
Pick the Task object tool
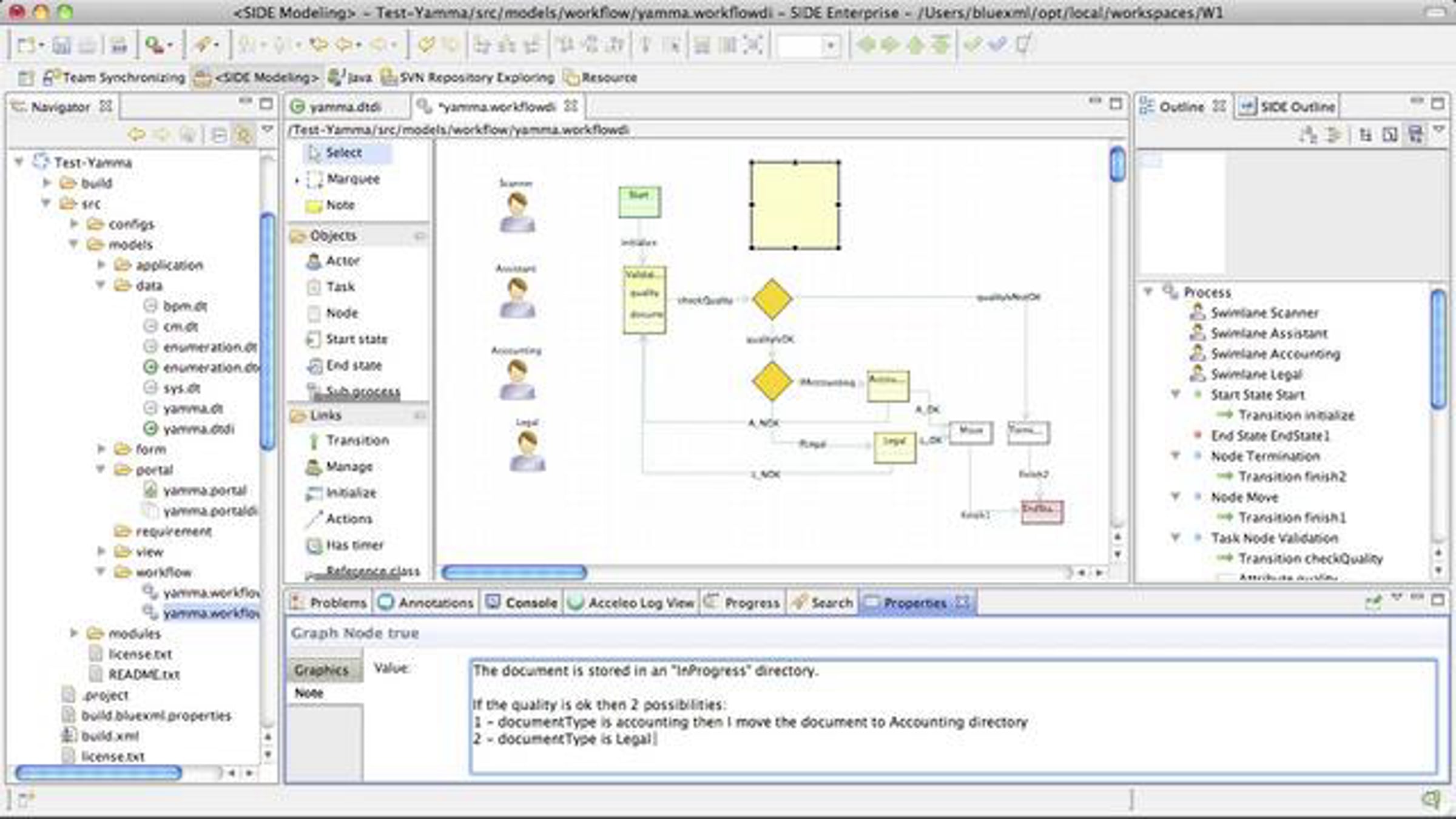coord(339,287)
